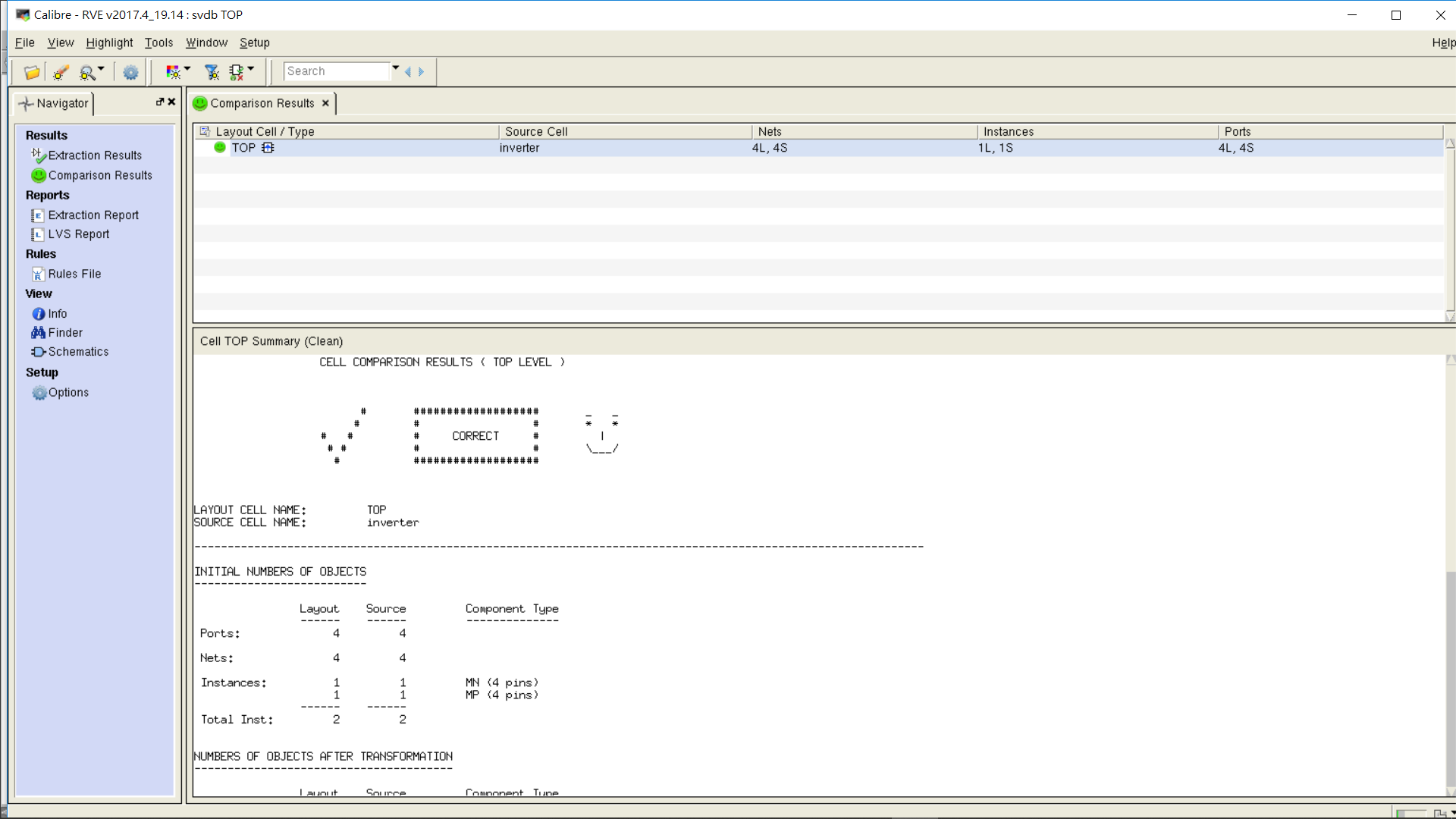Open the Setup Options entry
The width and height of the screenshot is (1456, 819).
click(x=68, y=393)
